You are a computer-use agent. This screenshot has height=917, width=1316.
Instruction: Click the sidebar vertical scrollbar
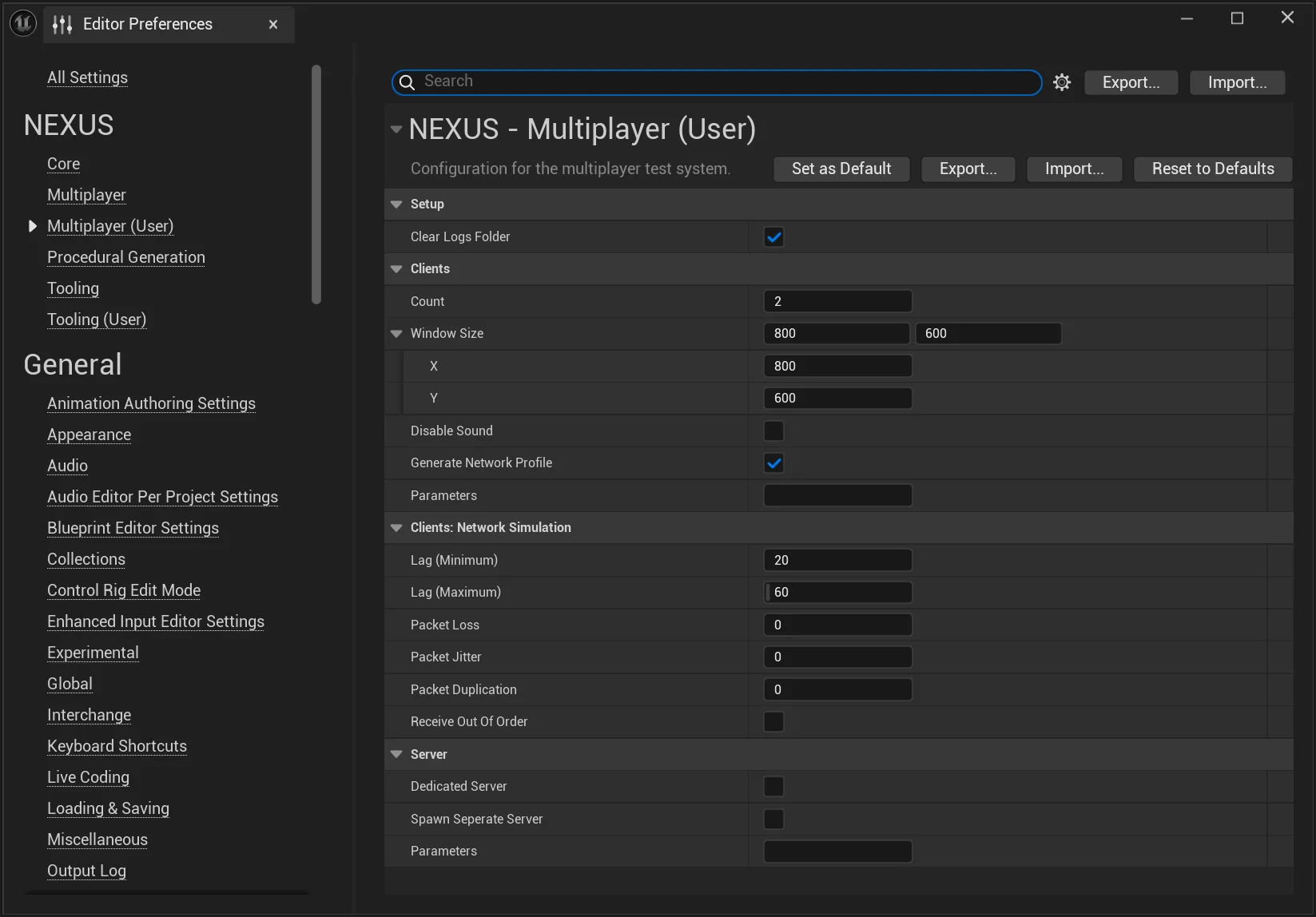coord(316,185)
